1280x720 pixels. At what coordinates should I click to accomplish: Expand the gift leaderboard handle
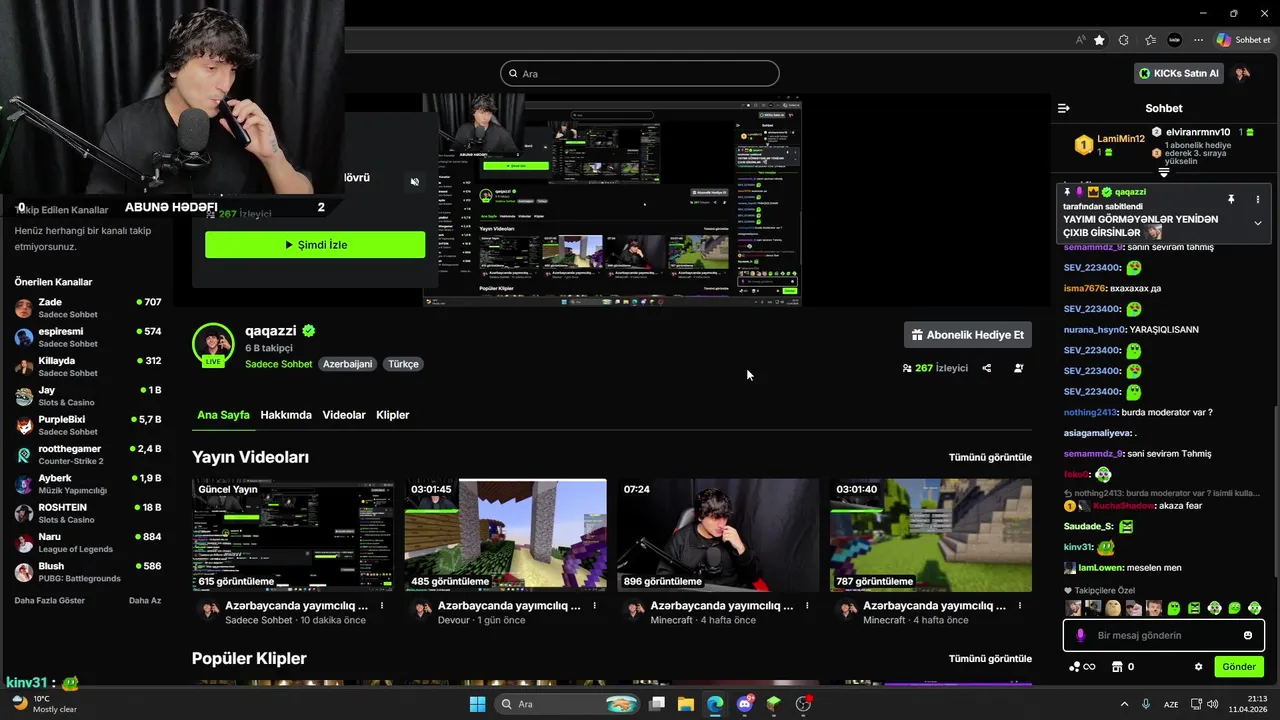pyautogui.click(x=1164, y=173)
